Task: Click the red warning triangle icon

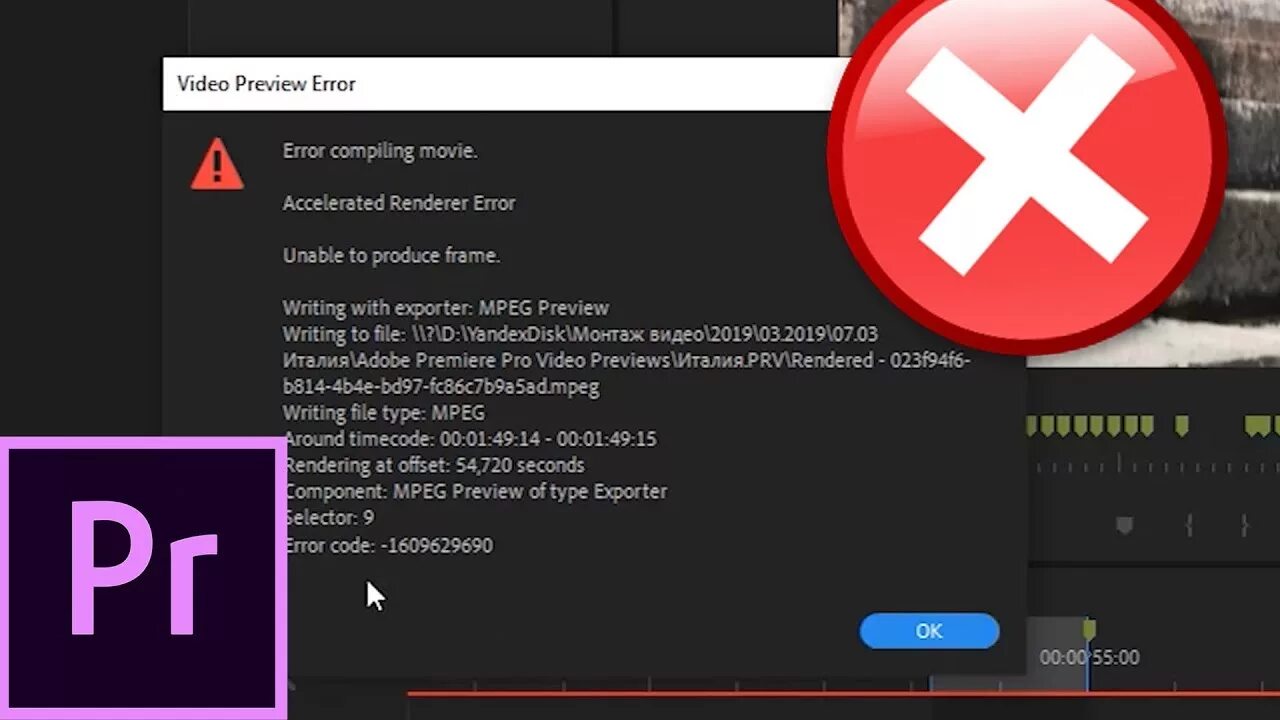Action: 217,163
